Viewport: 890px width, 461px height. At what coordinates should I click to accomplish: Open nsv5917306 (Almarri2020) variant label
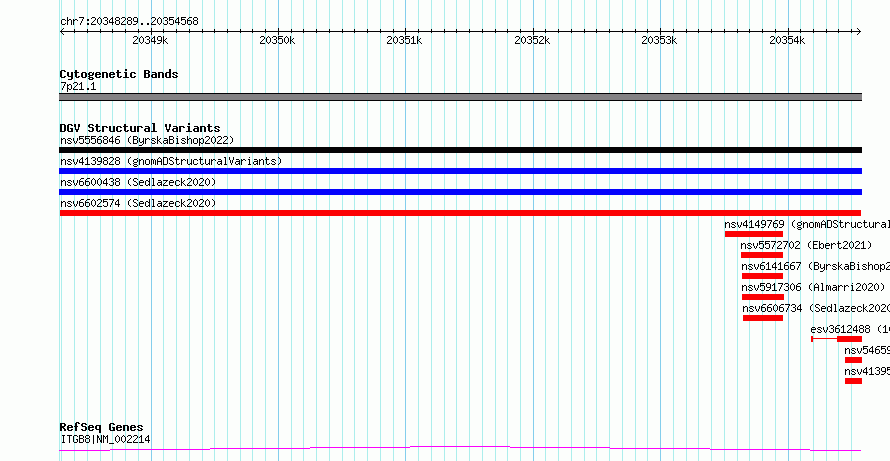[x=813, y=287]
